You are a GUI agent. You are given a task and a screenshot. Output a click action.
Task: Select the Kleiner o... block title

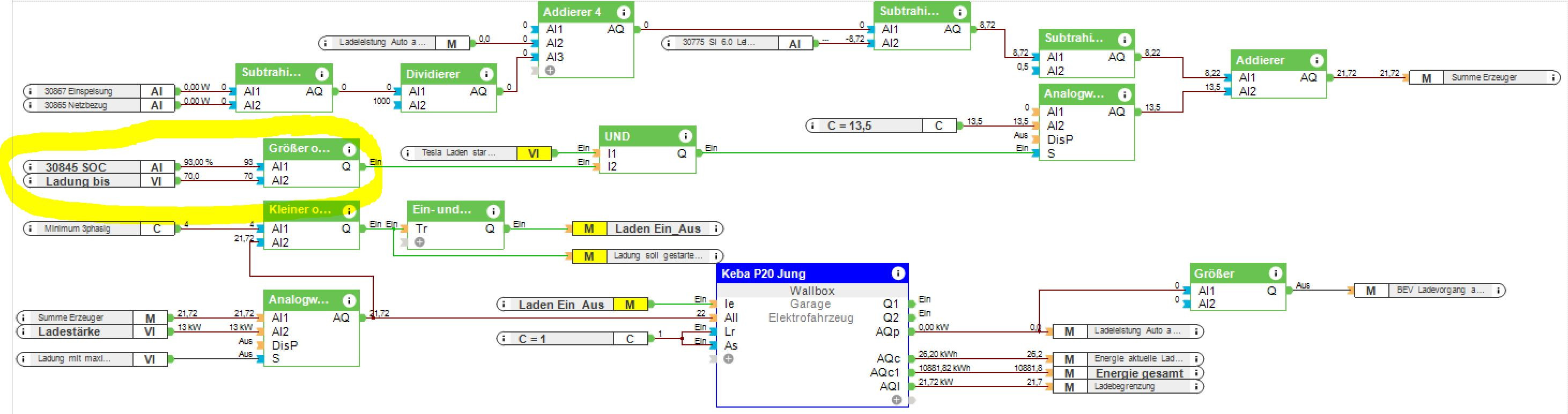(x=299, y=210)
